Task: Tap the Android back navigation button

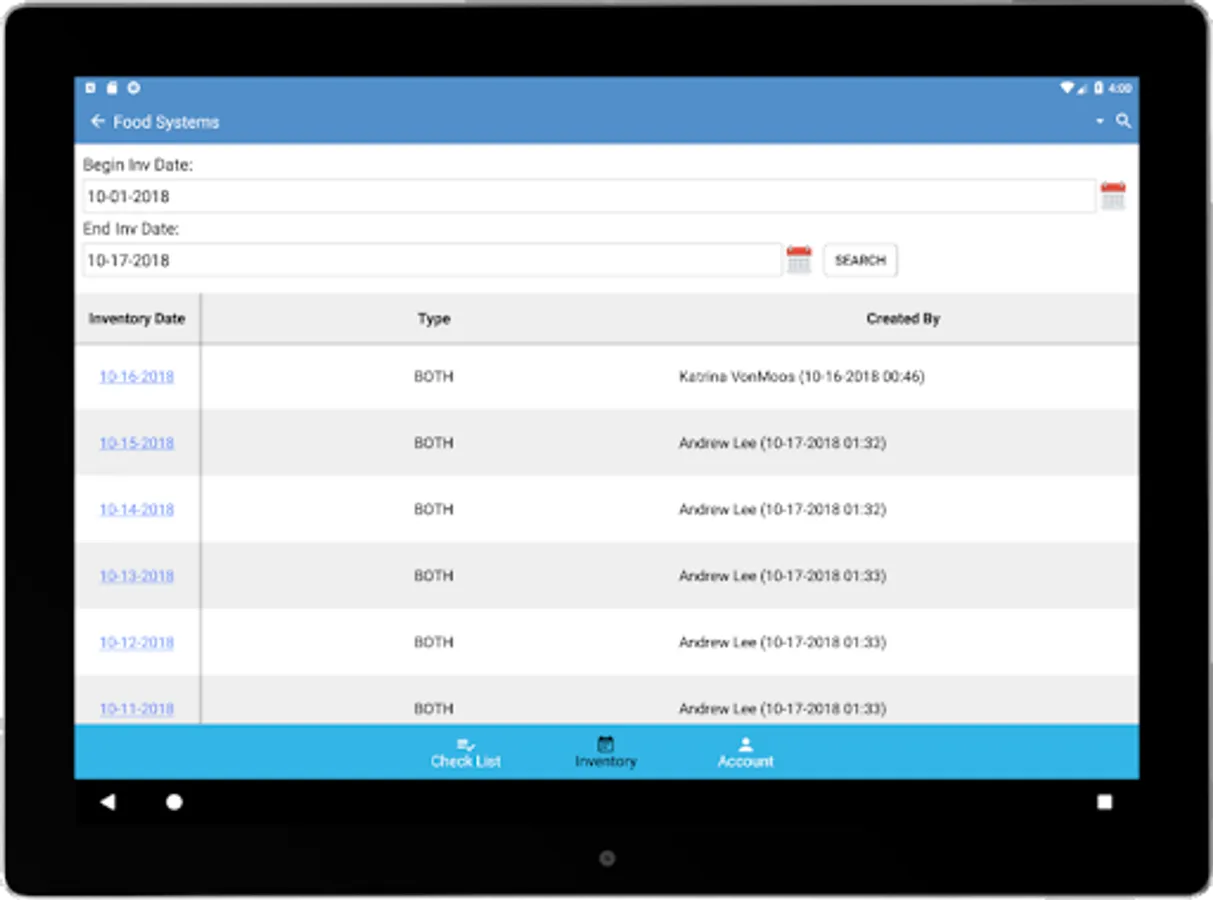Action: click(107, 802)
